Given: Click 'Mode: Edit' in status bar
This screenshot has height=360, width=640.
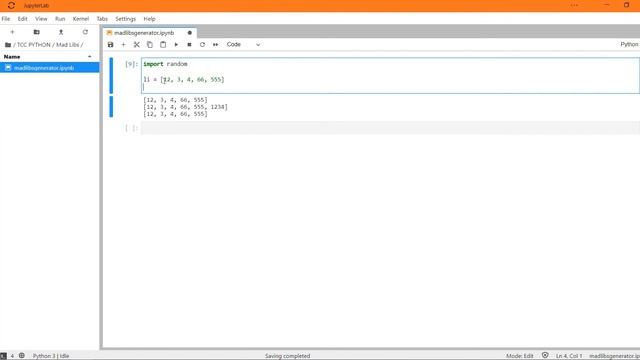Looking at the screenshot, I should tap(520, 356).
